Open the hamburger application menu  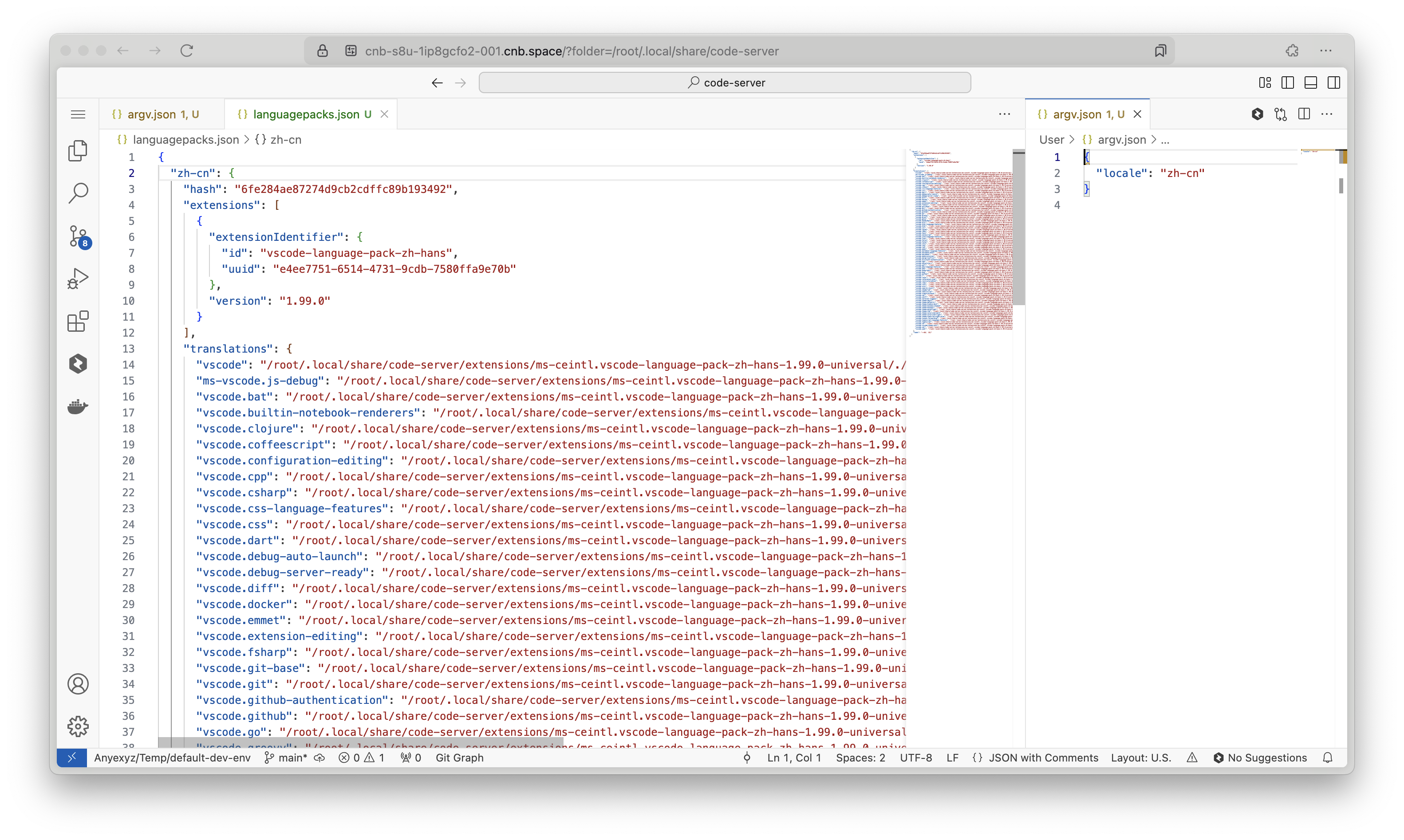pos(78,114)
